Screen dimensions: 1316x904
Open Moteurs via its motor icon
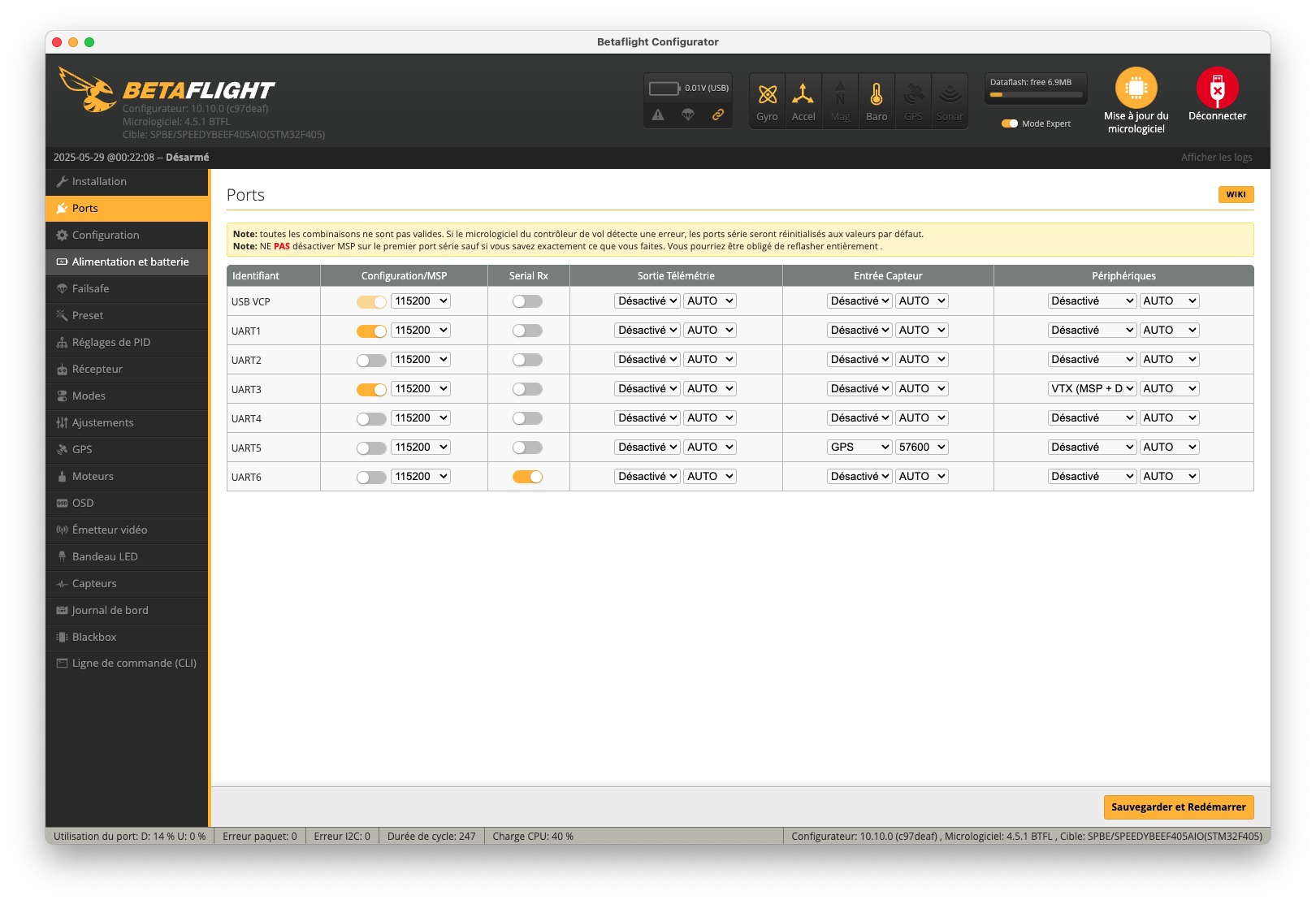pos(62,476)
